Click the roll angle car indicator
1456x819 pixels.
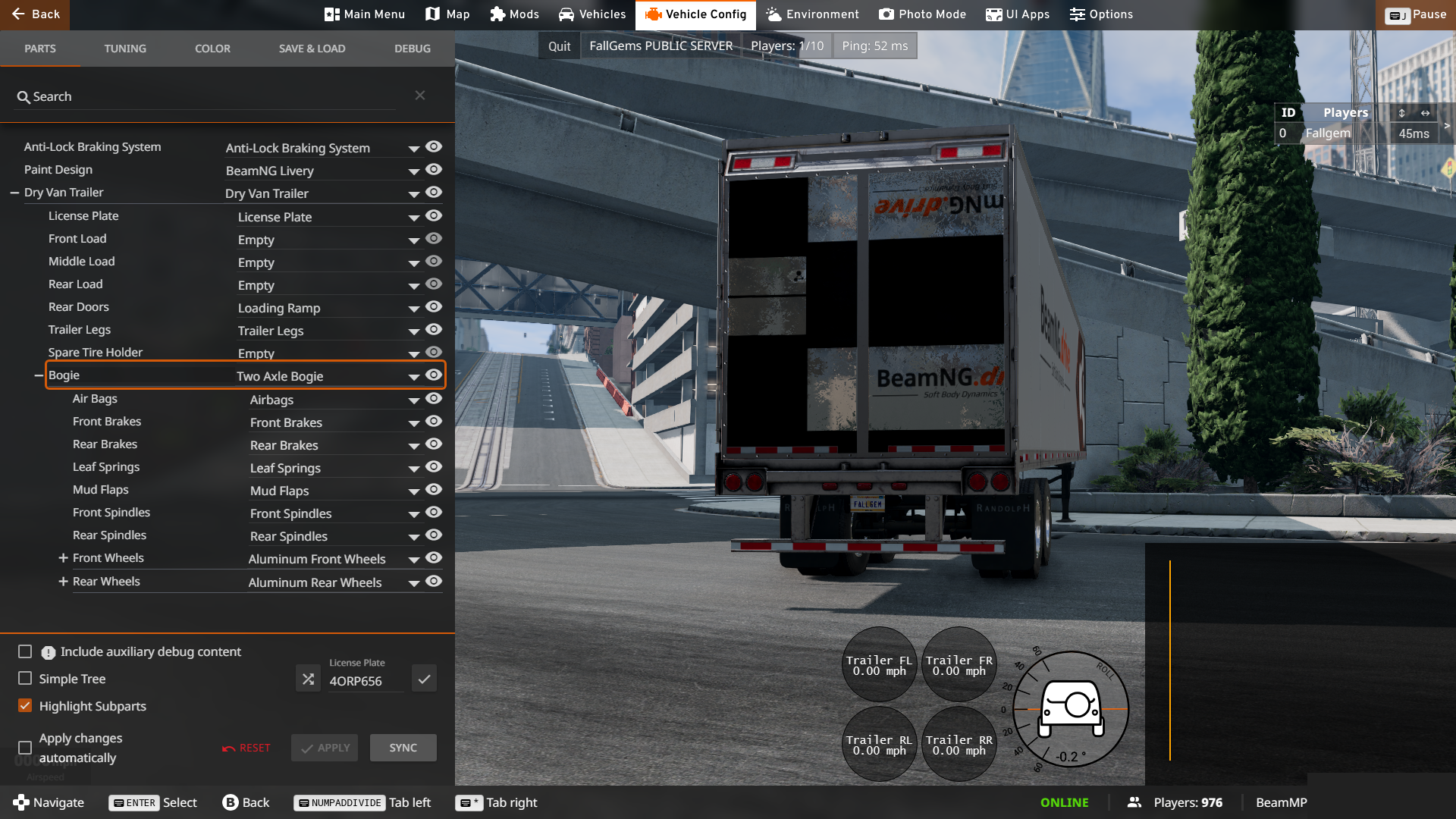pos(1071,708)
